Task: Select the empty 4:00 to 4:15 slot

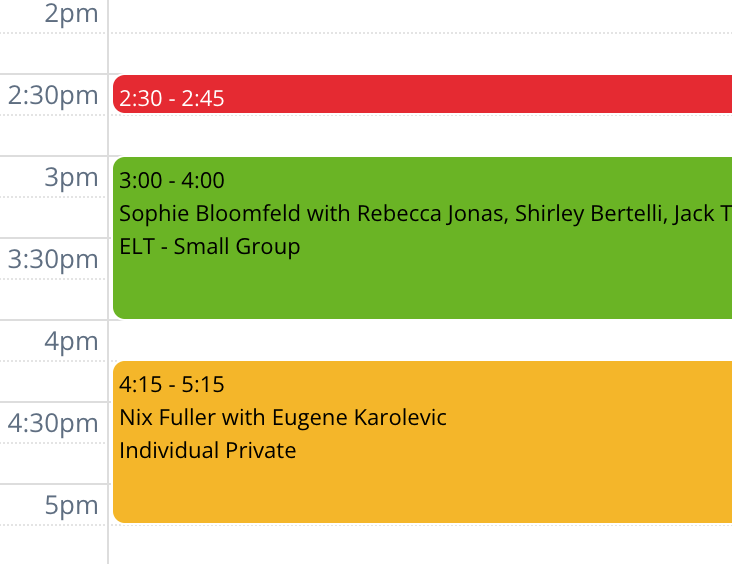Action: tap(420, 340)
